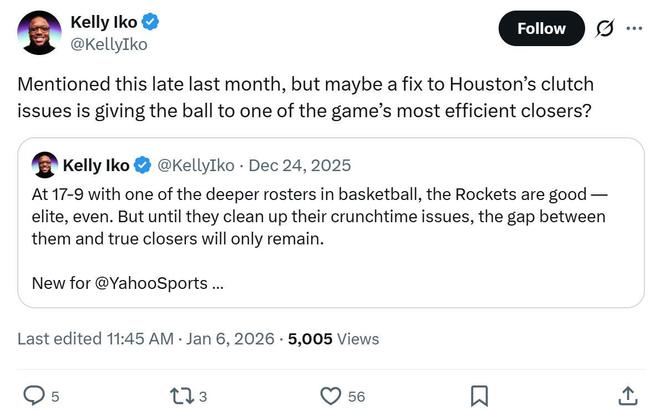Open the Grok slash-circle icon
Screen dimensions: 660x410
[605, 29]
